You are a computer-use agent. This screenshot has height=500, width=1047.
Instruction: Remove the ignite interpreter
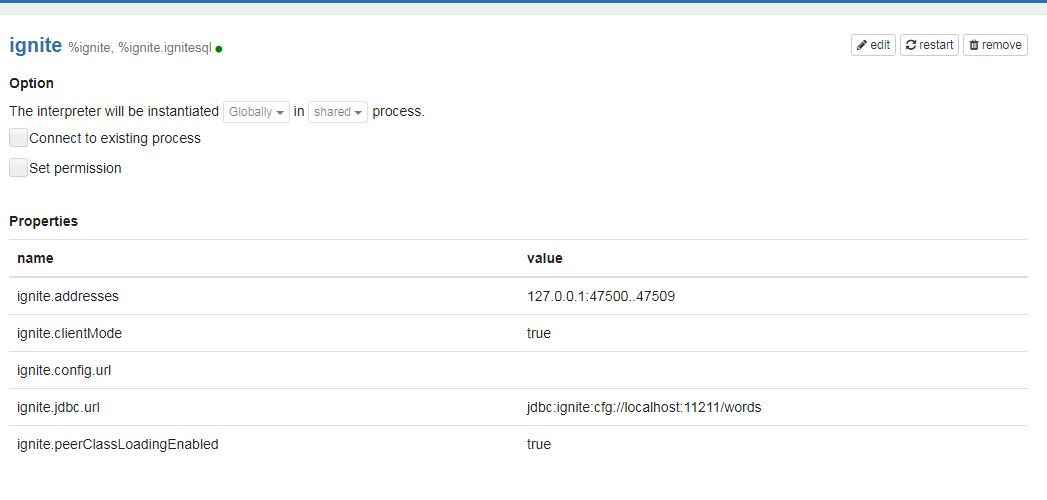(995, 45)
